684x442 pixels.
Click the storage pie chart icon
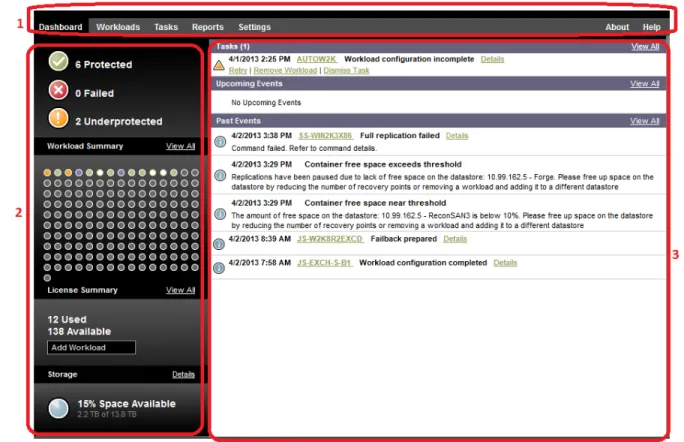pos(58,408)
